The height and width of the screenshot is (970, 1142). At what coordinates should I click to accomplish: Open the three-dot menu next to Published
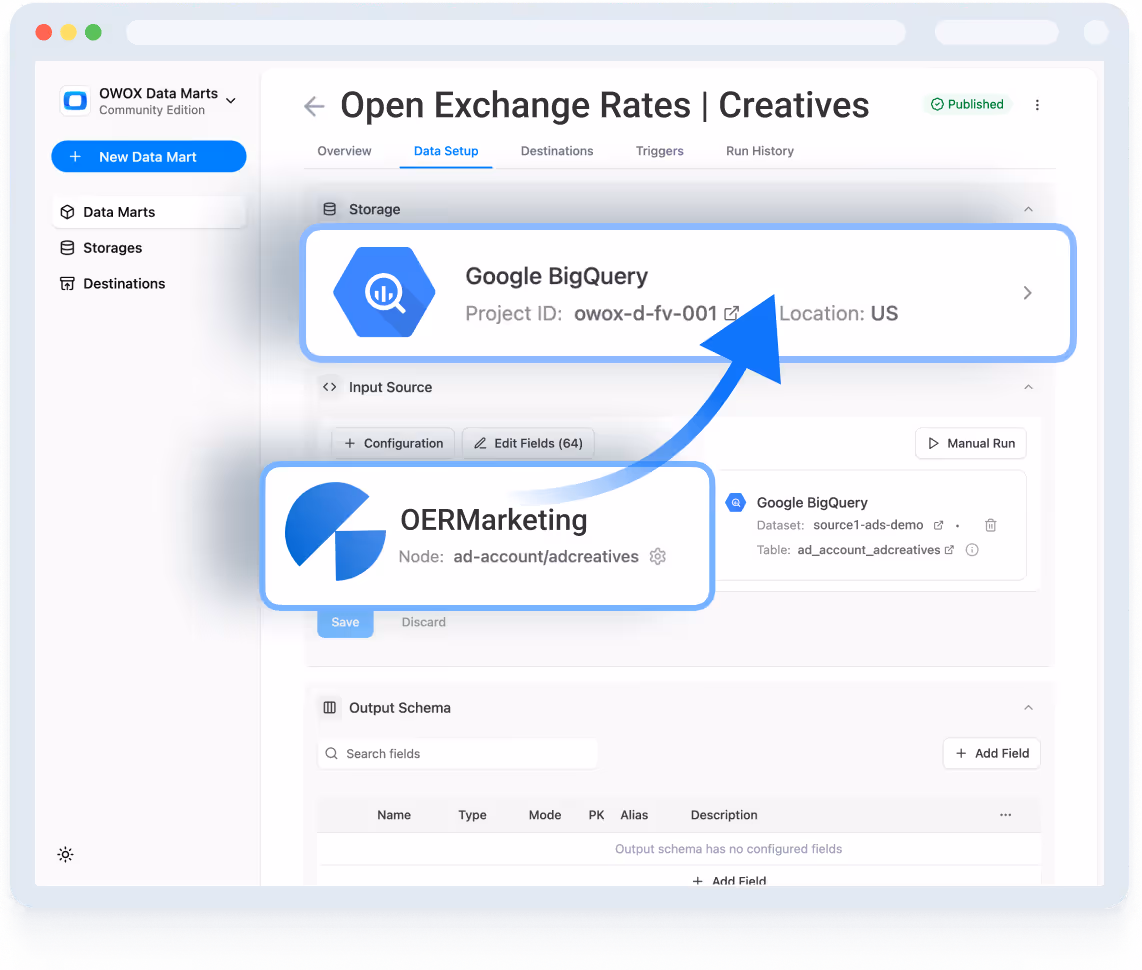1037,105
